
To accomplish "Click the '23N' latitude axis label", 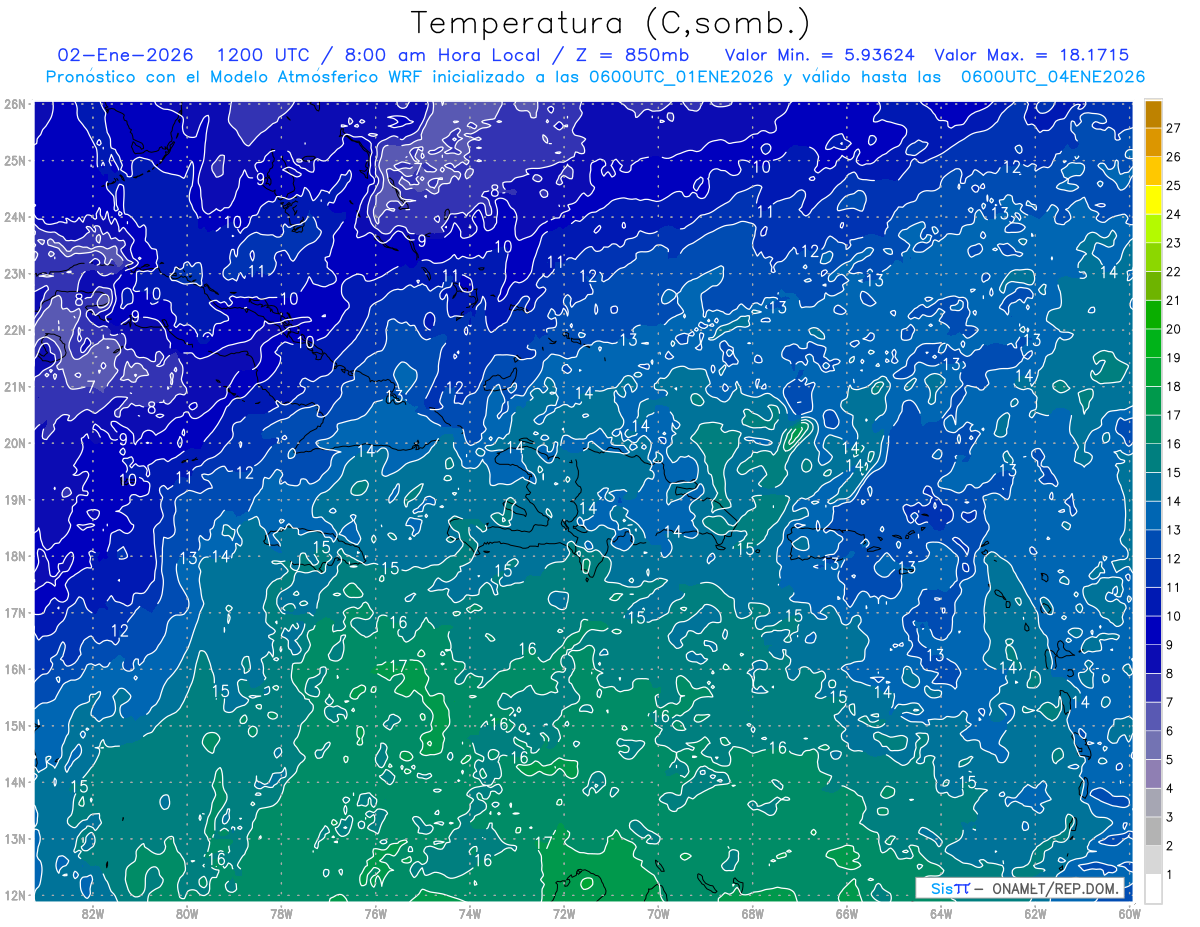I will point(14,273).
